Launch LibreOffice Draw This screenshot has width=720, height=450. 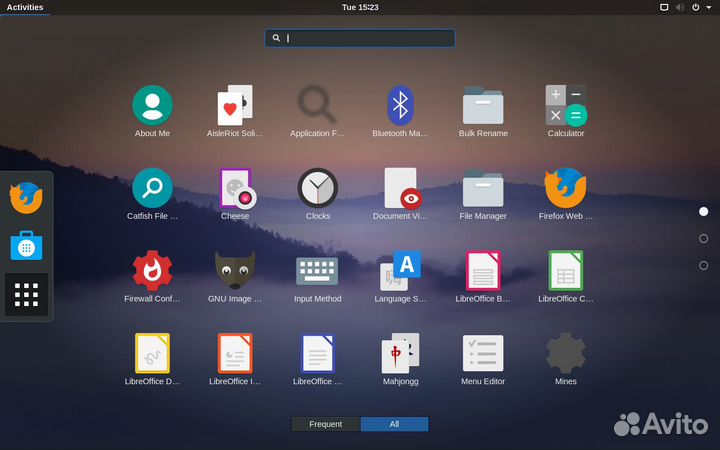tap(152, 359)
